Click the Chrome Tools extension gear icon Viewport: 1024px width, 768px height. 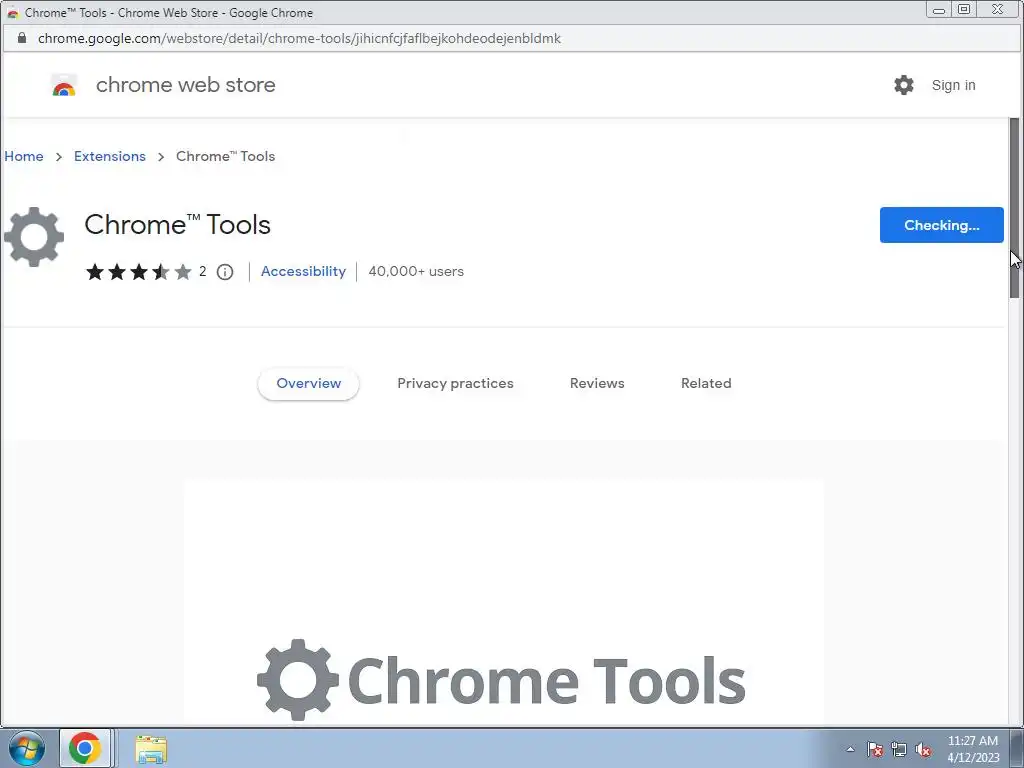(34, 237)
